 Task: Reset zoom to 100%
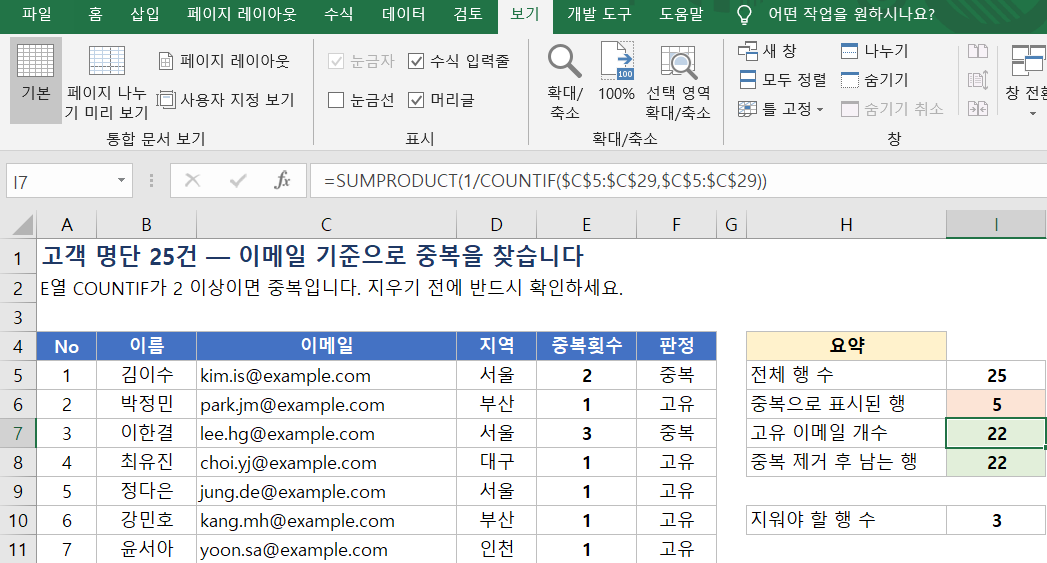tap(616, 72)
